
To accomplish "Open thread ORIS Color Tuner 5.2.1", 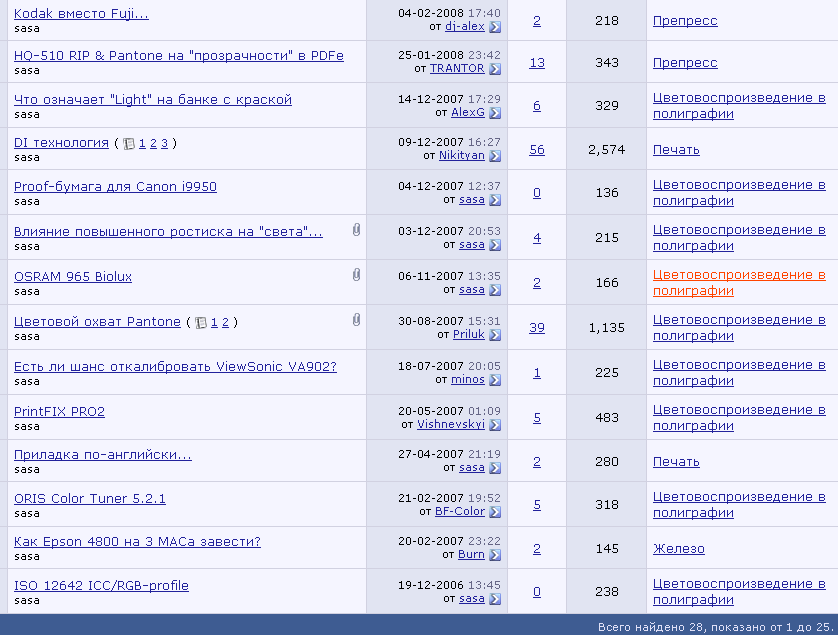I will tap(90, 499).
